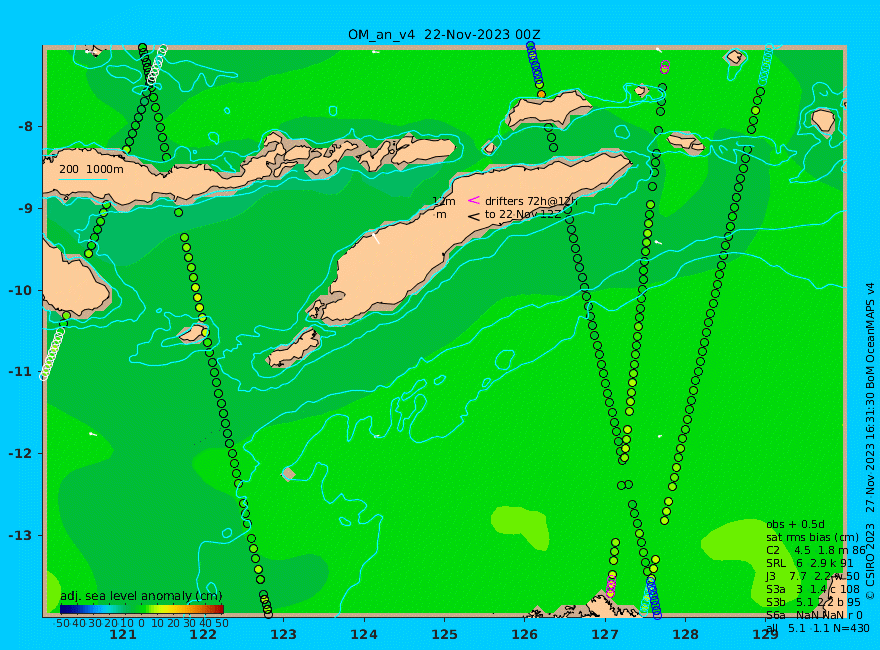Click the S3a satellite statistics row
This screenshot has height=650, width=880.
[813, 589]
